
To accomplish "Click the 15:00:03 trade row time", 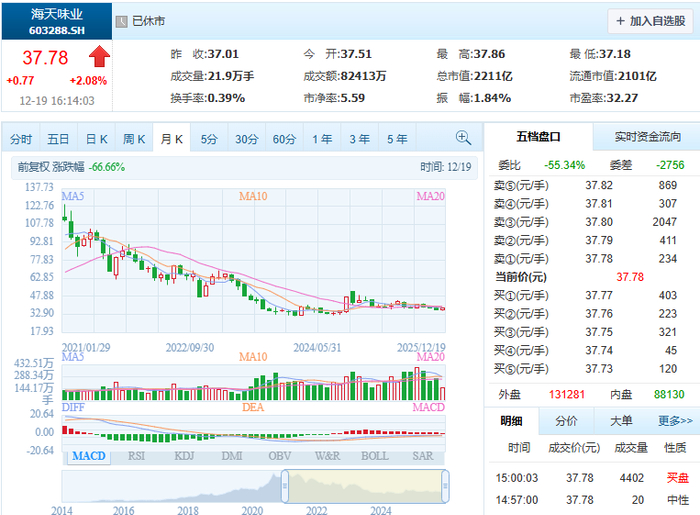I will click(517, 478).
